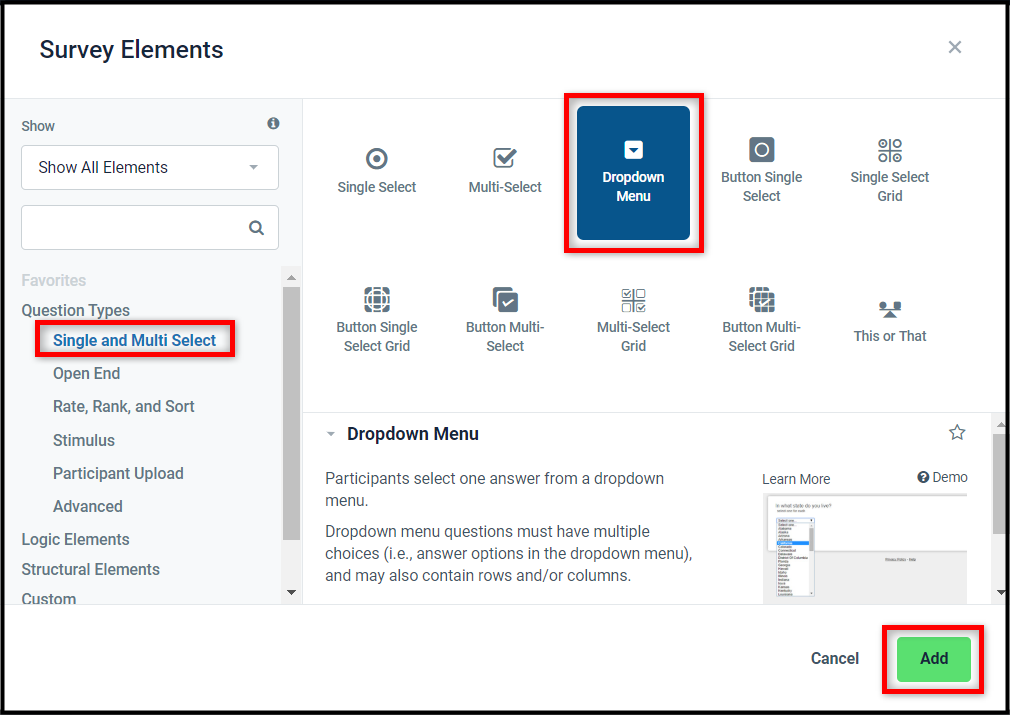
Task: Select Rate, Rank, and Sort category
Action: coord(124,406)
